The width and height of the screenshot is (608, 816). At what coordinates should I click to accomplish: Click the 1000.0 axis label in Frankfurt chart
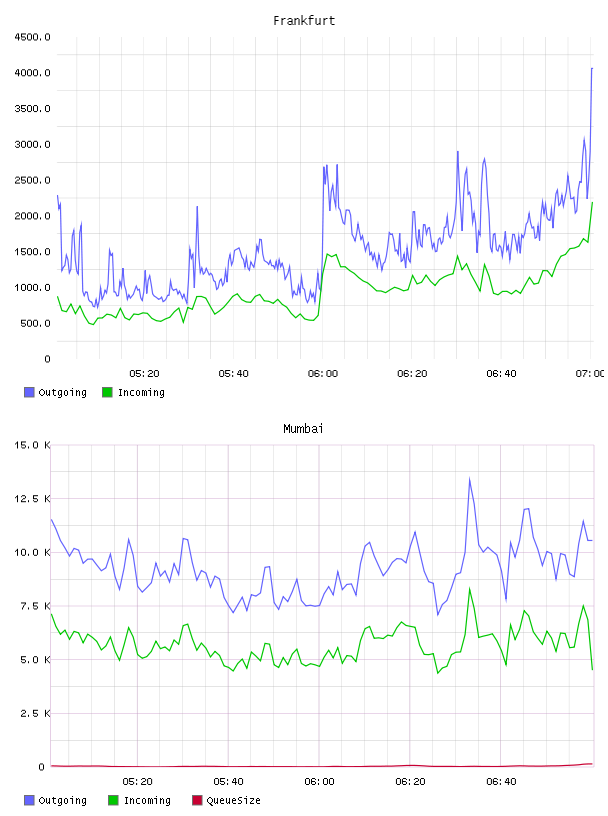tap(32, 288)
